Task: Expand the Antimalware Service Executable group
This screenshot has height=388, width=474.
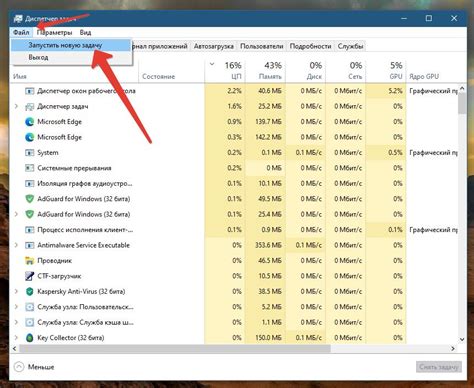Action: pyautogui.click(x=16, y=245)
